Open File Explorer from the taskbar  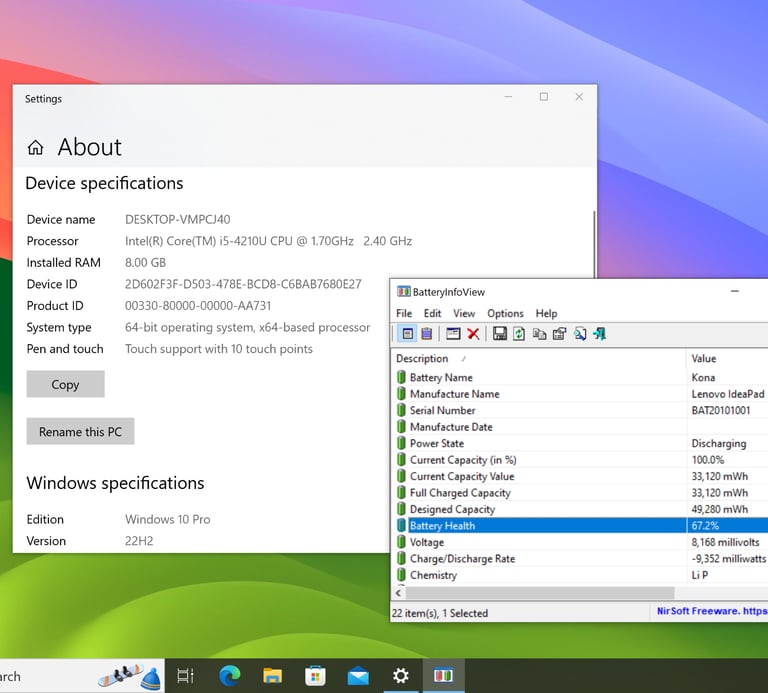pyautogui.click(x=272, y=676)
